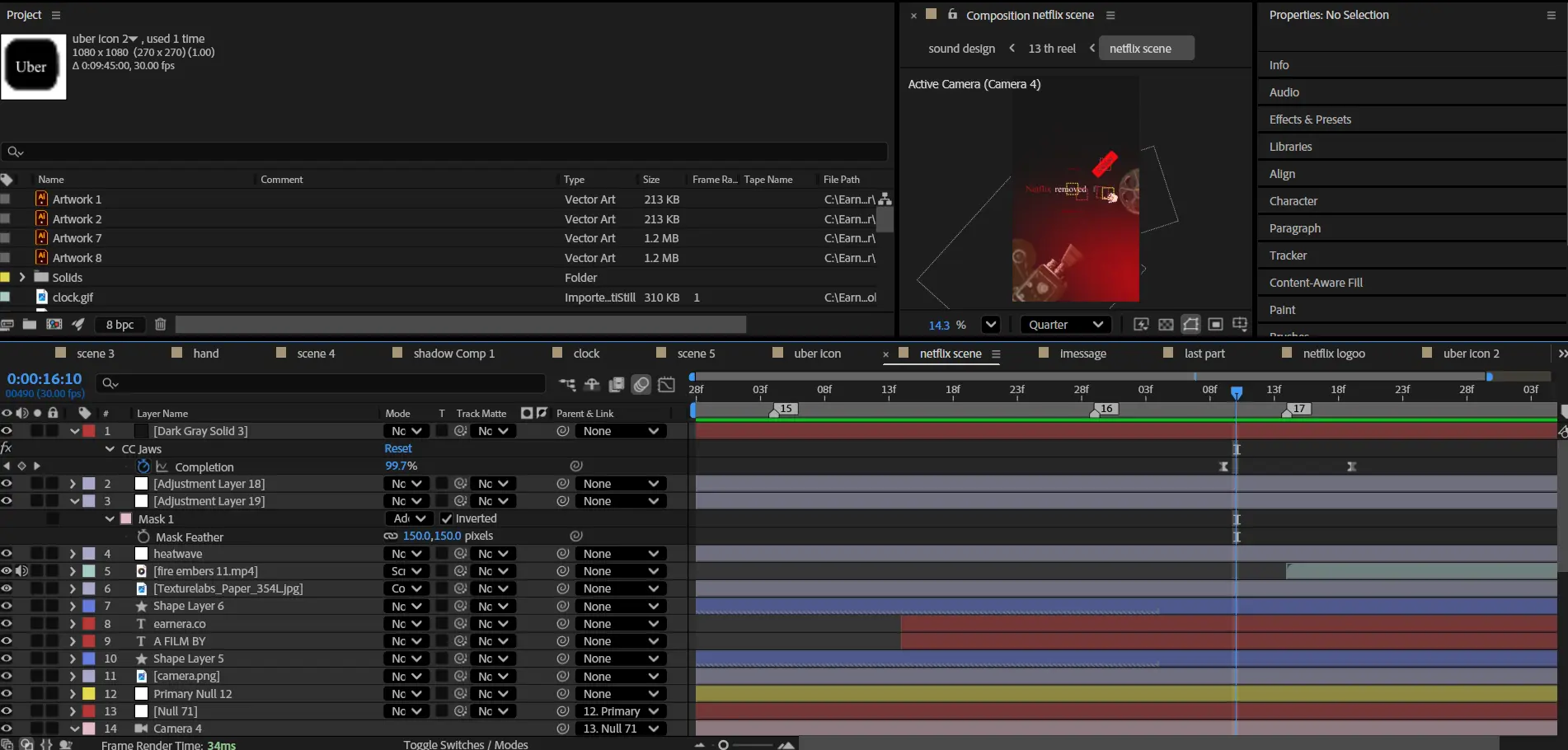This screenshot has height=750, width=1568.
Task: Uncheck the Inverted checkbox for Mask 1
Action: point(446,518)
